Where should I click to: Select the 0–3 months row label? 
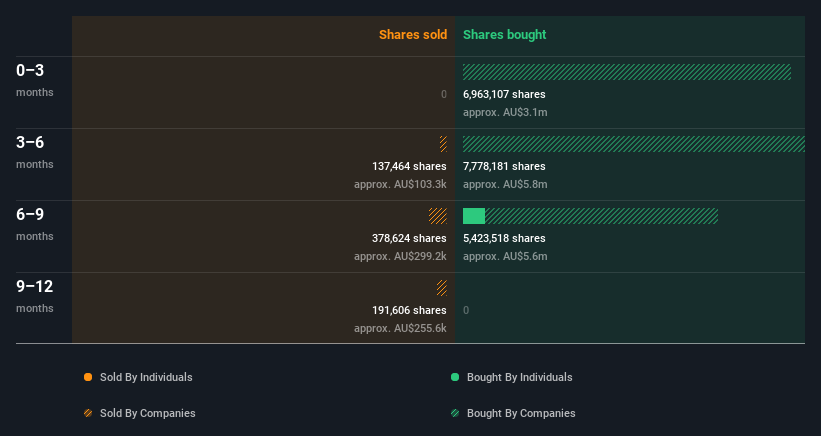tap(35, 80)
